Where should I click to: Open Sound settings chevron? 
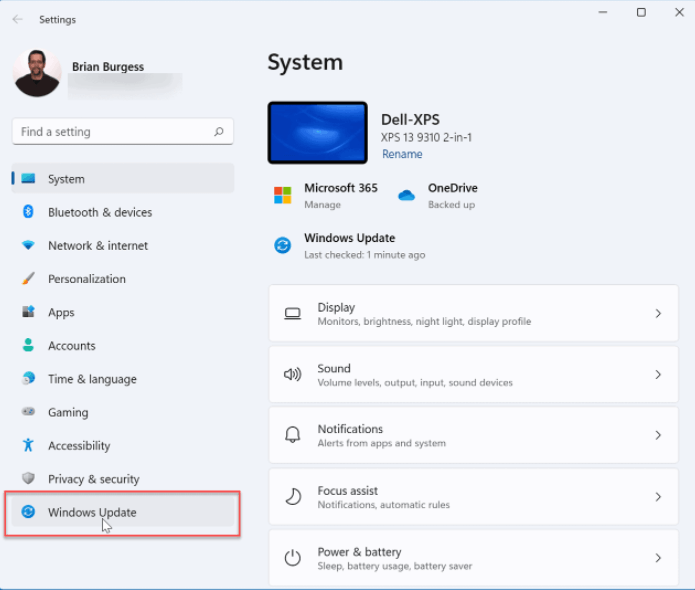(x=658, y=375)
